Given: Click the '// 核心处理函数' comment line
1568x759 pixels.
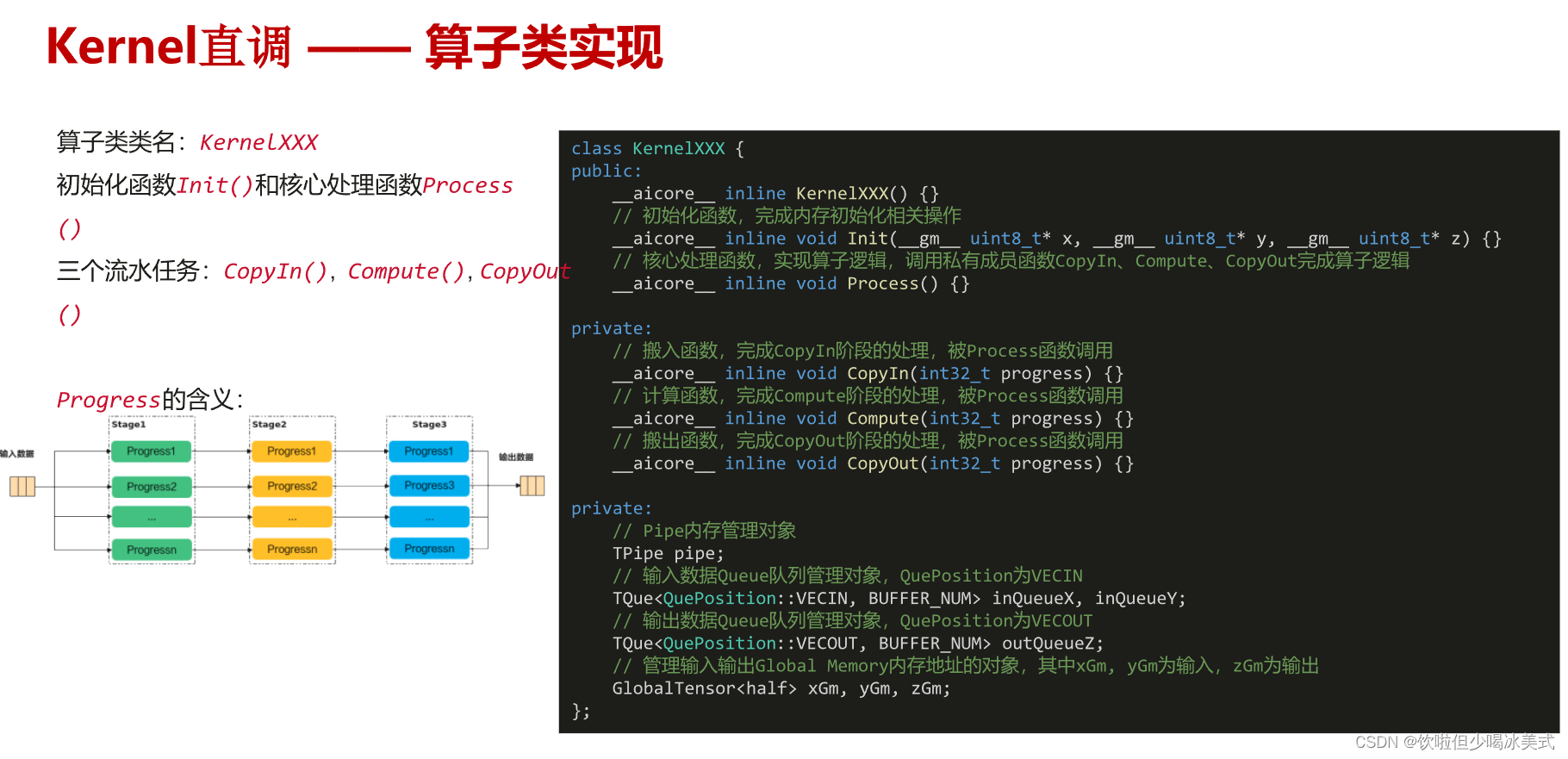Looking at the screenshot, I should click(x=1011, y=260).
